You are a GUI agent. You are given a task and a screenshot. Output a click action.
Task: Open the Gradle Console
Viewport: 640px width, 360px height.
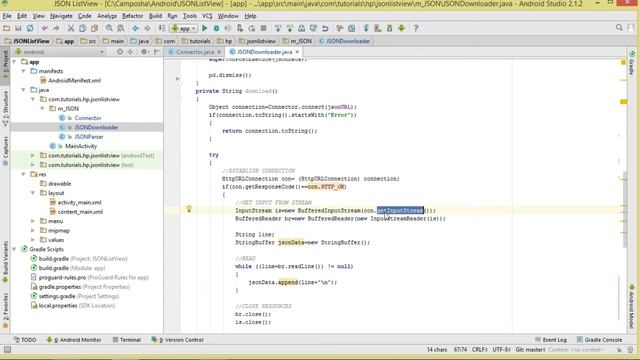click(x=600, y=340)
